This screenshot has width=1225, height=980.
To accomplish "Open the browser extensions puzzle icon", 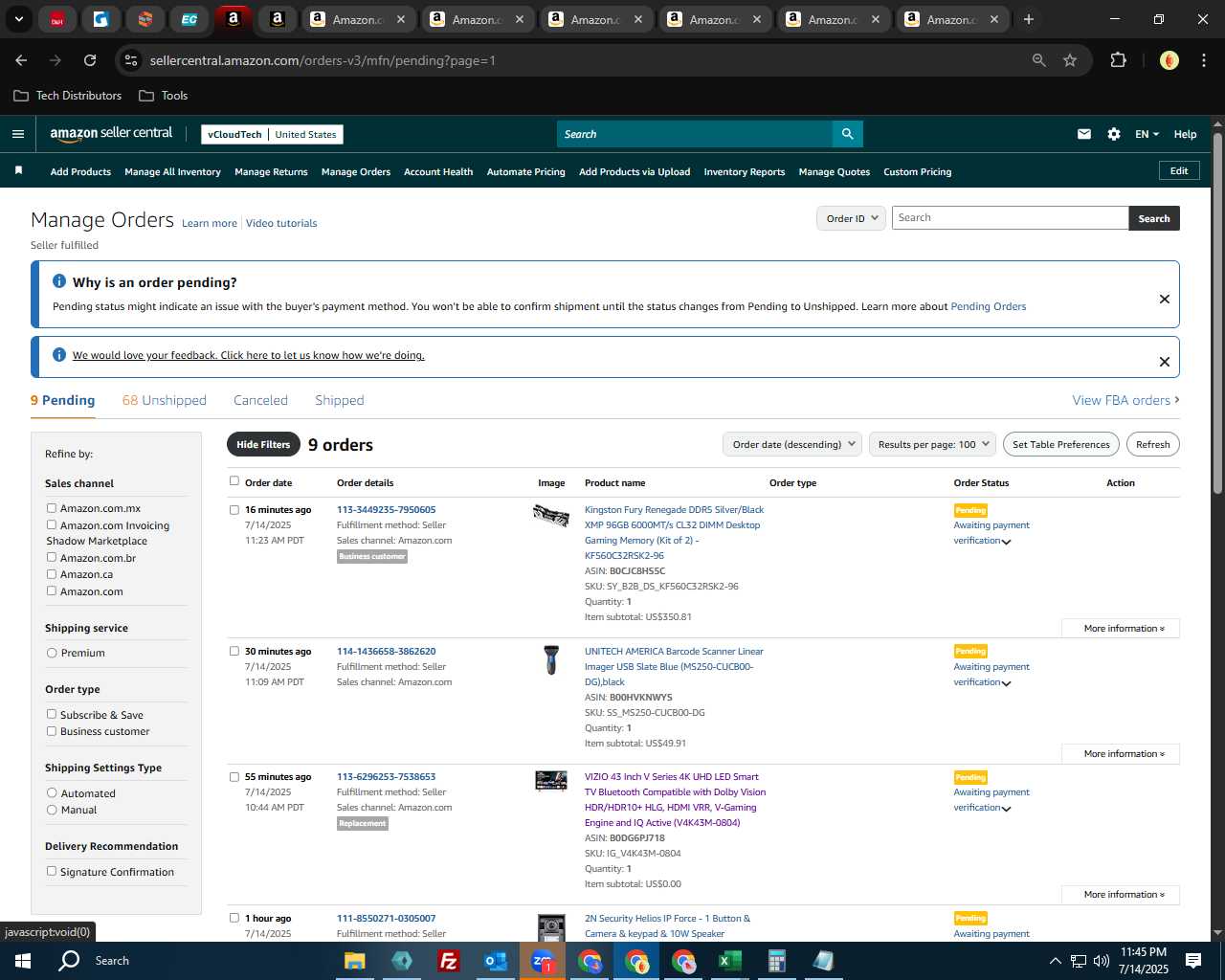I will pyautogui.click(x=1118, y=60).
